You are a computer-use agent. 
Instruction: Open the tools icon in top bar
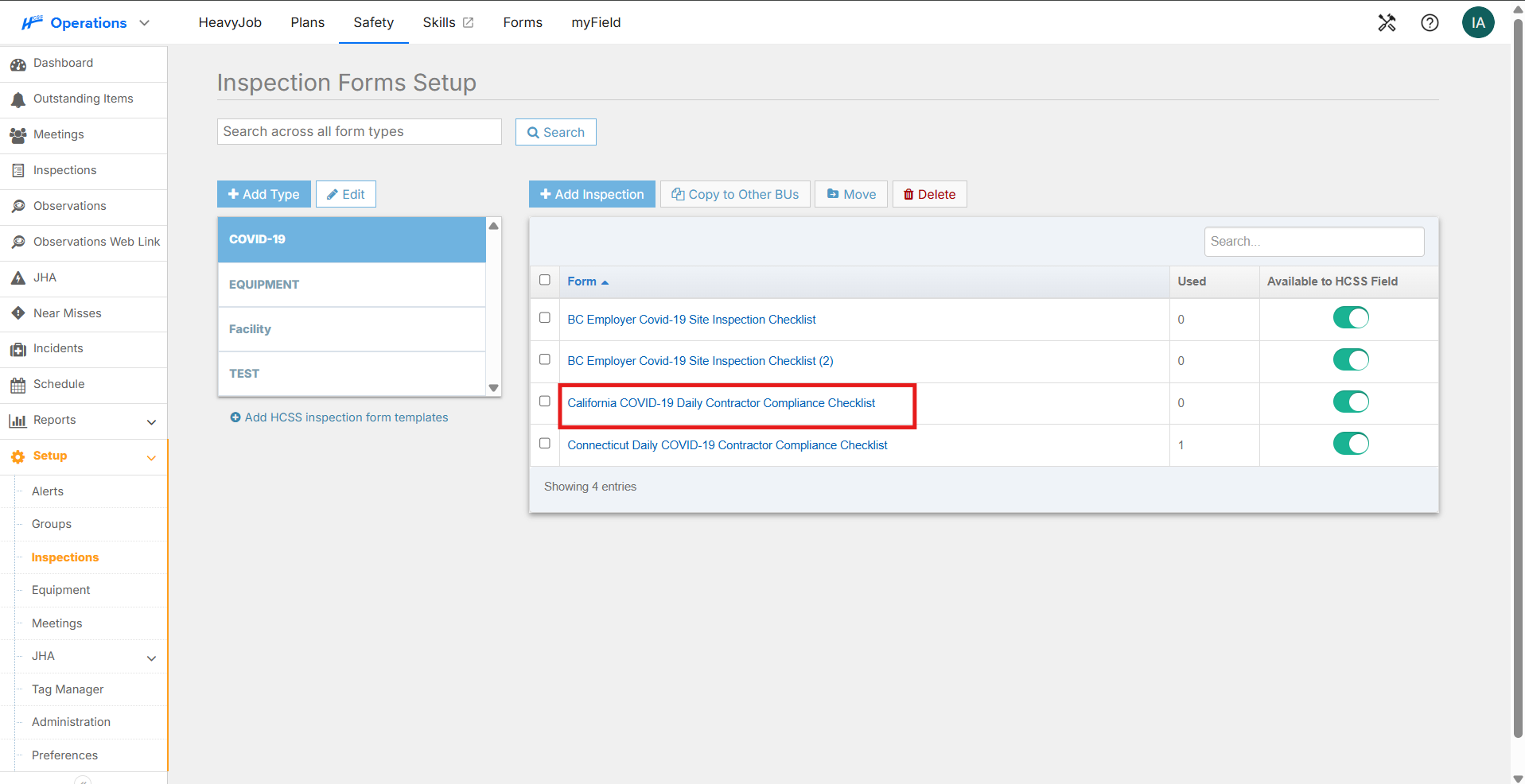pos(1387,22)
